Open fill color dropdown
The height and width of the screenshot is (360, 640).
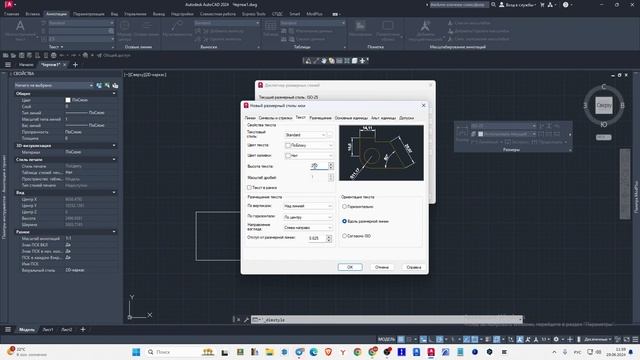[x=309, y=156]
